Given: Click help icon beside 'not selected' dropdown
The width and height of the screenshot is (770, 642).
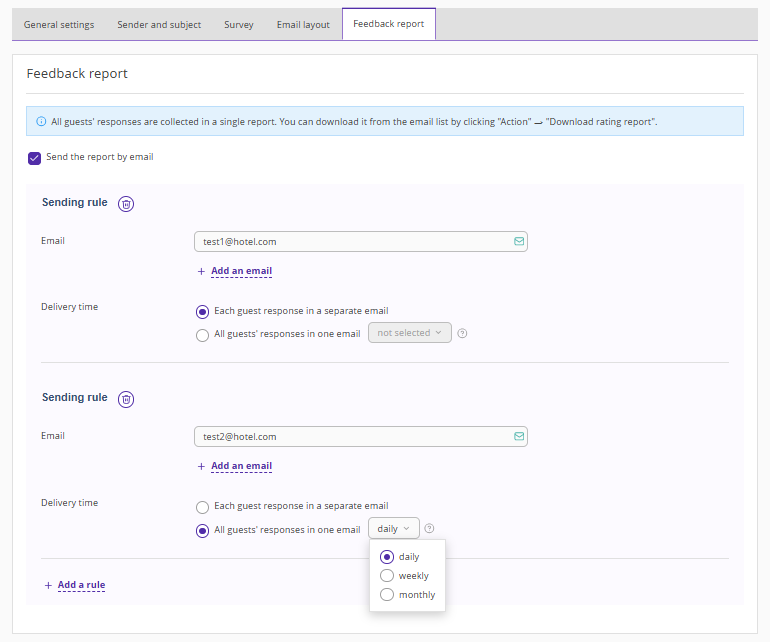Looking at the screenshot, I should pos(463,333).
